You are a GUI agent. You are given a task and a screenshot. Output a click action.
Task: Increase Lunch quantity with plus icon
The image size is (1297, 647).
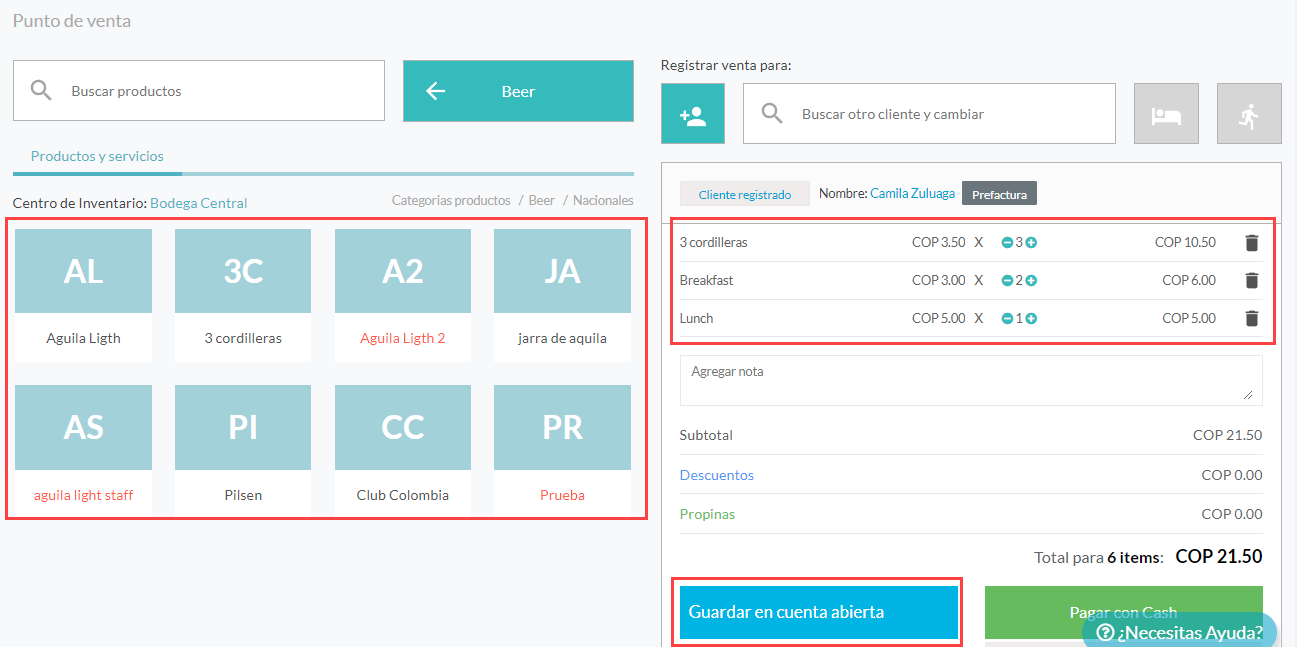click(1031, 319)
